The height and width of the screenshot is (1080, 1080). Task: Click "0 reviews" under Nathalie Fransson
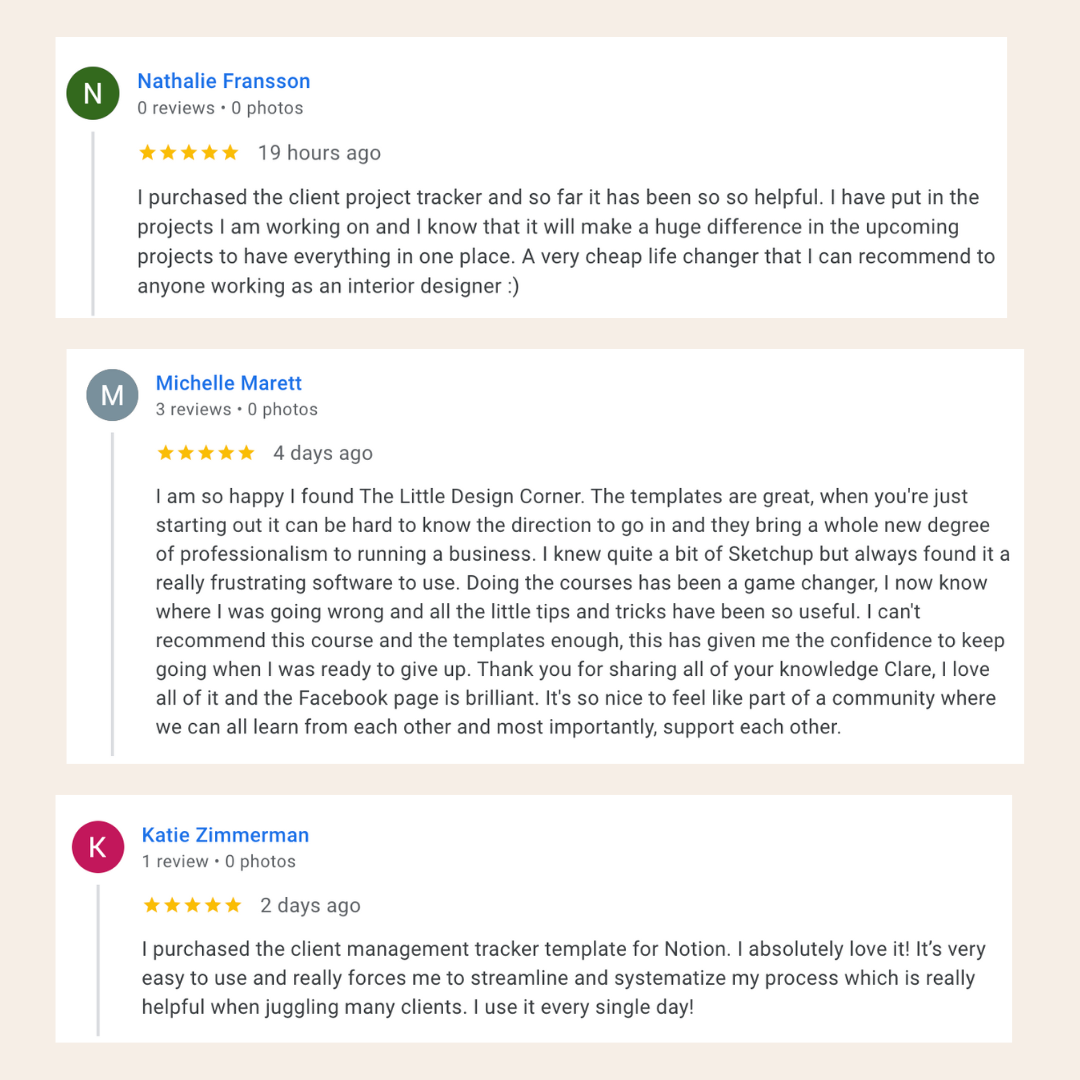[x=176, y=108]
